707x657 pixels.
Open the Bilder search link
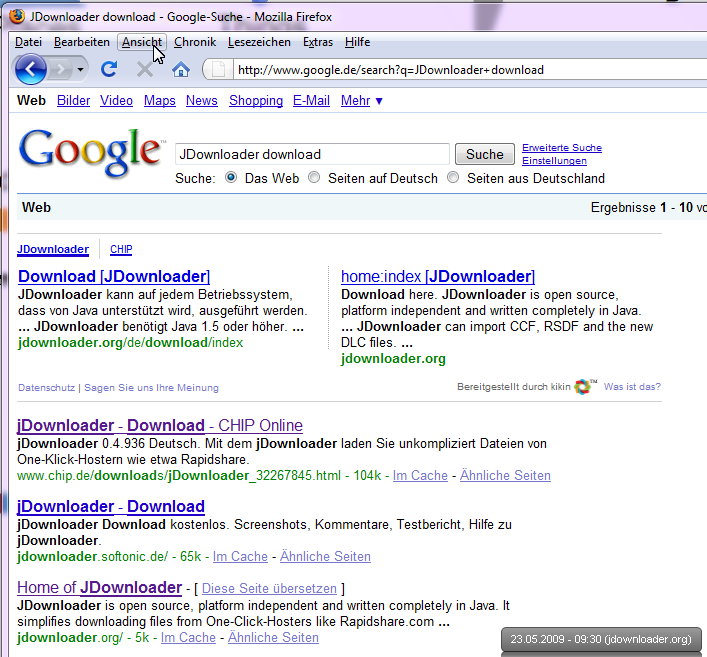click(73, 101)
